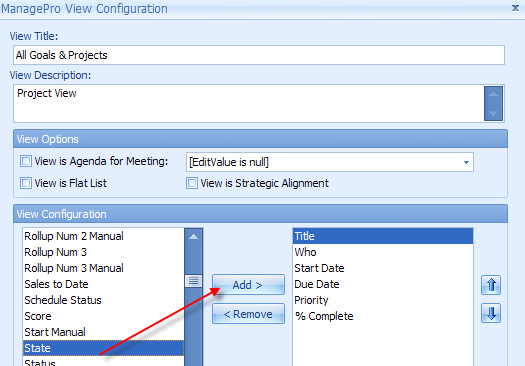525x366 pixels.
Task: Select the highlighted State field
Action: tap(103, 348)
